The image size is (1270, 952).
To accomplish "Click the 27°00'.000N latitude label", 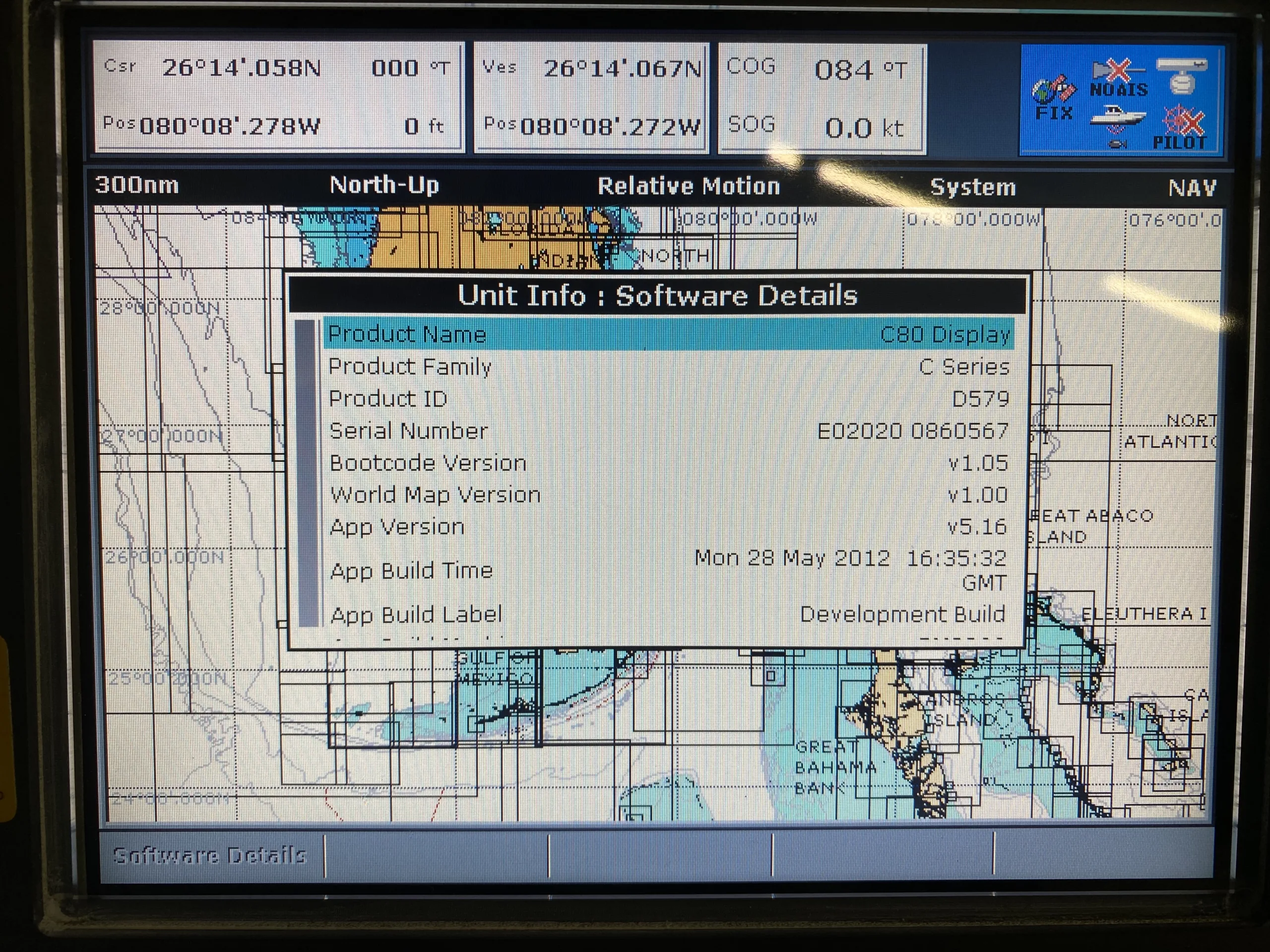I will click(x=163, y=436).
